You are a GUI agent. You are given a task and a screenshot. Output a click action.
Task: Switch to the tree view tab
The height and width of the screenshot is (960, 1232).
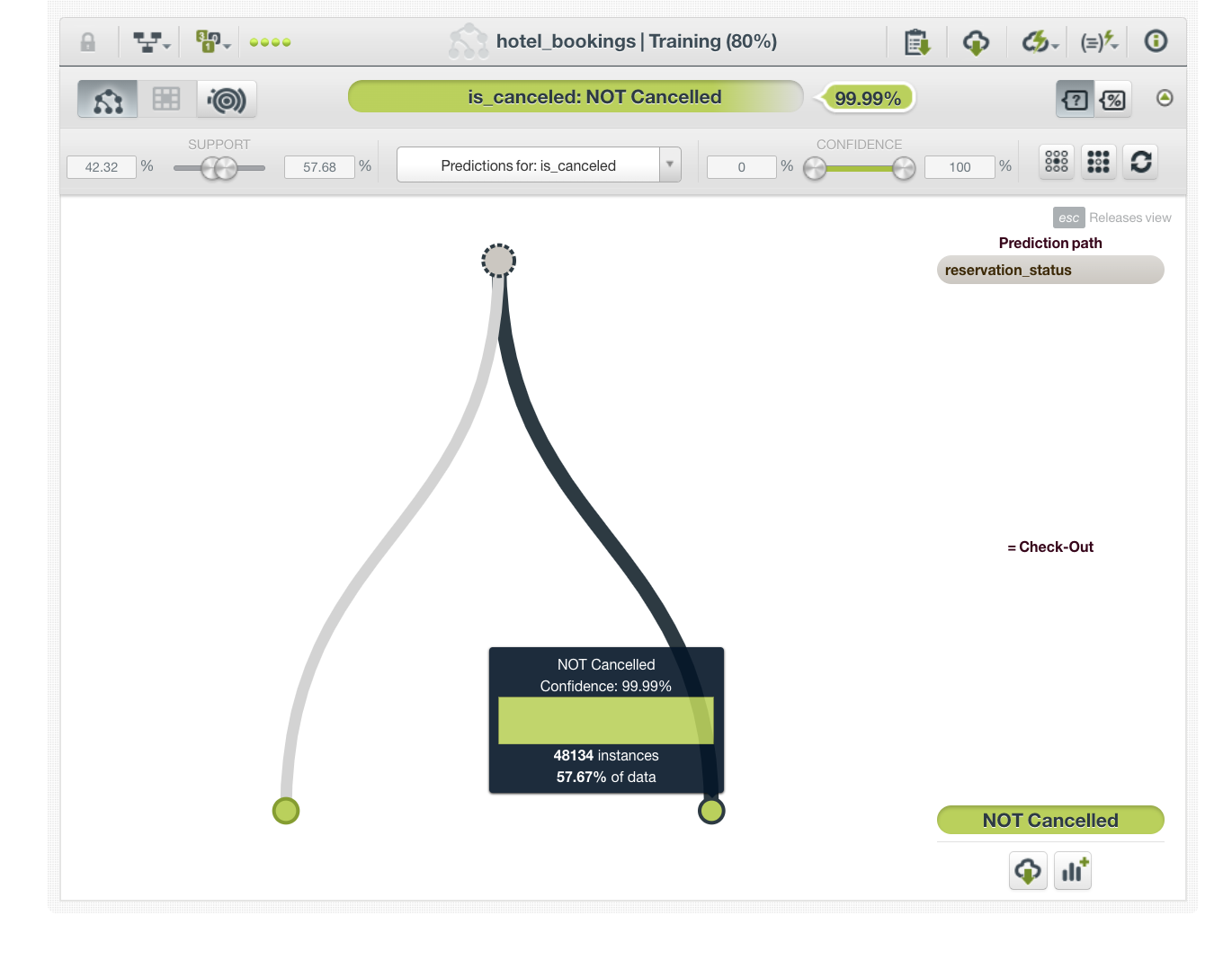(108, 99)
